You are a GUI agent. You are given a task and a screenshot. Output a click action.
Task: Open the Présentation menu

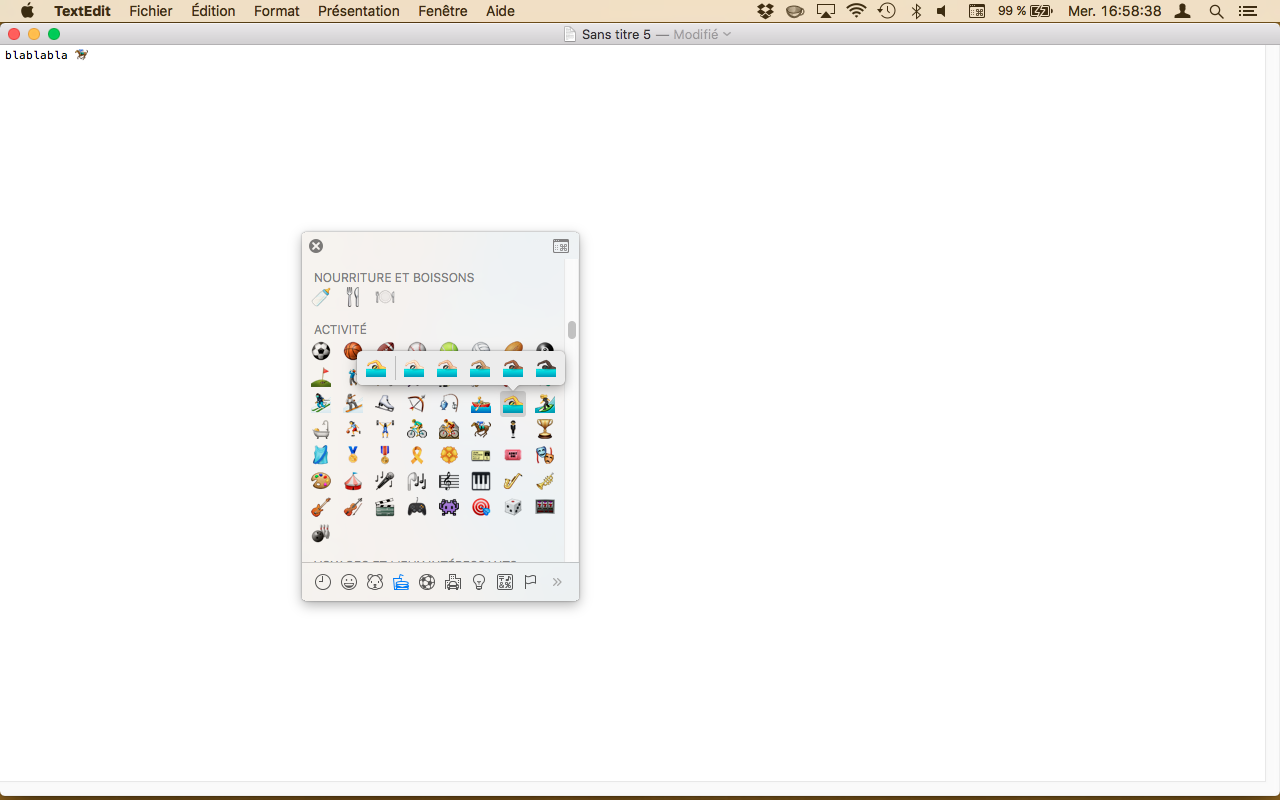[359, 11]
